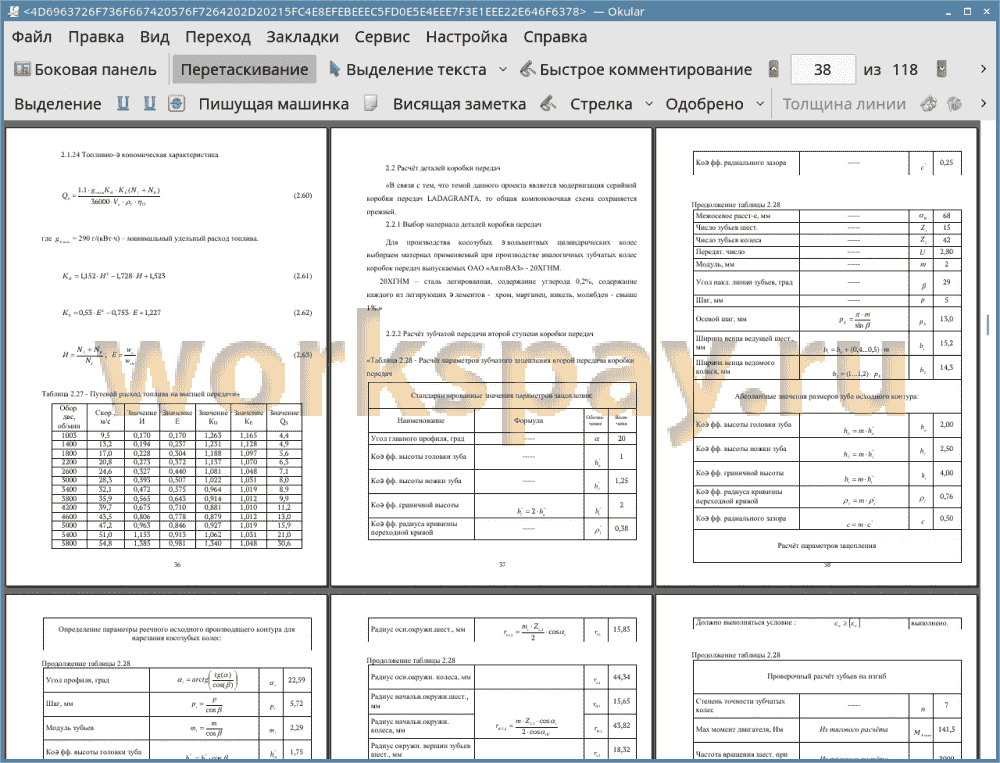Click Модуль зубьев row on bottom-left page
This screenshot has height=763, width=1000.
[x=177, y=728]
